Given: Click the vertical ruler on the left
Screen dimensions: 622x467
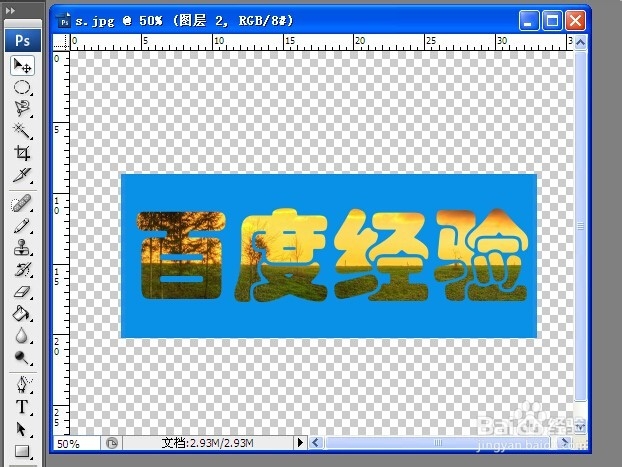Looking at the screenshot, I should [61, 243].
